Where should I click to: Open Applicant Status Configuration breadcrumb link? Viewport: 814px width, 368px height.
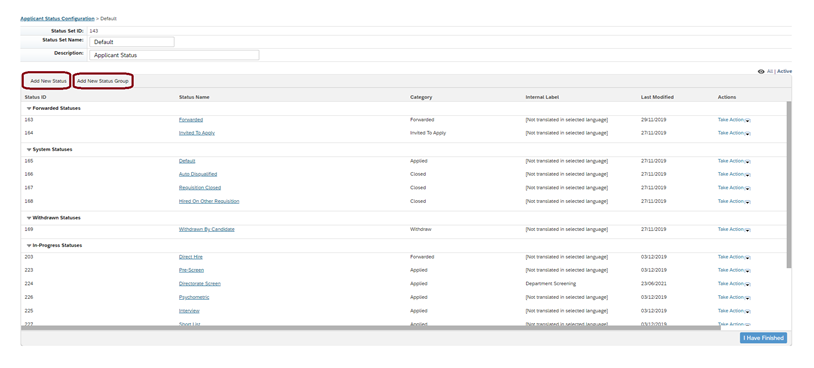57,19
